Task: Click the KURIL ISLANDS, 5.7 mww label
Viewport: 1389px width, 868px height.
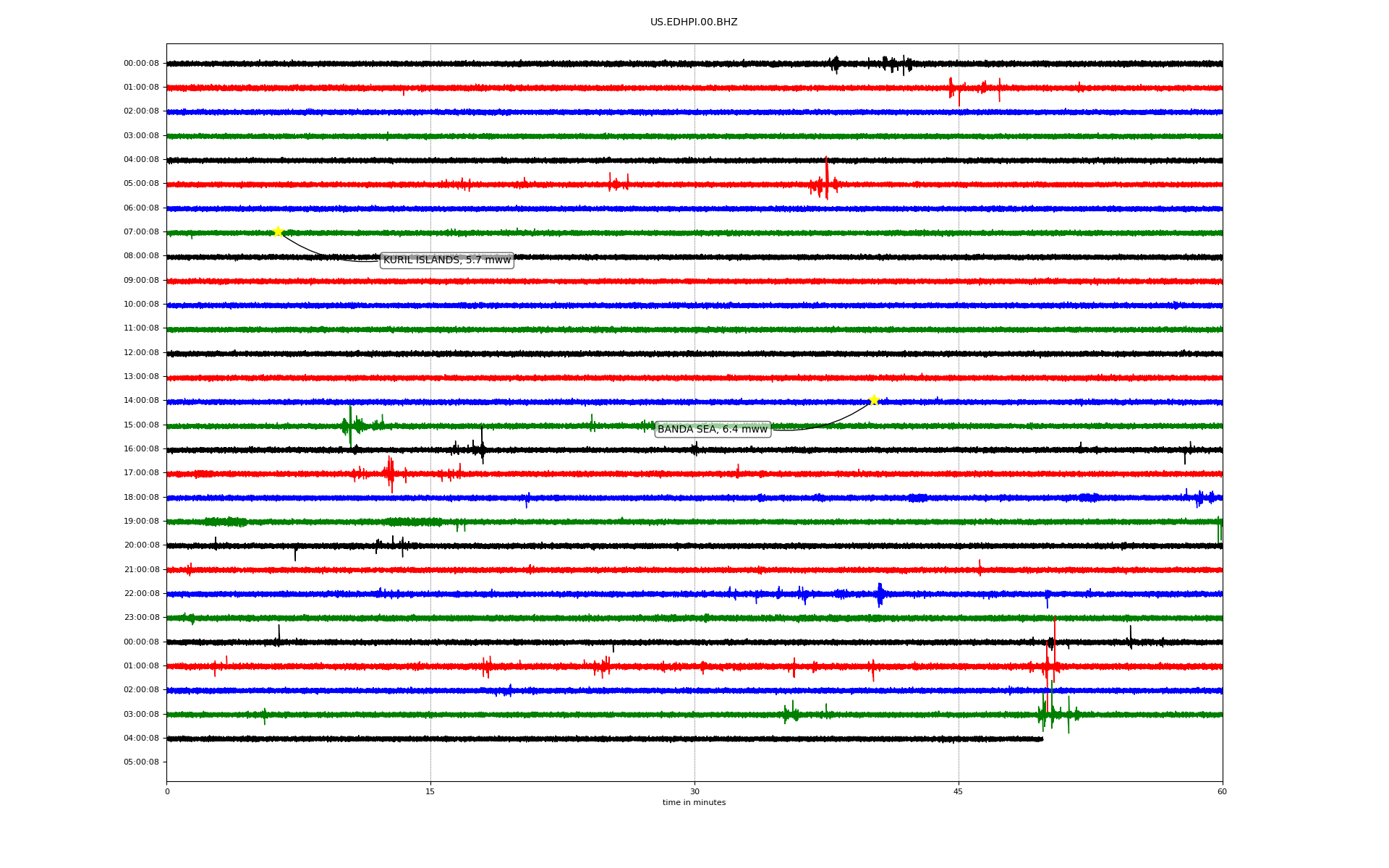Action: [446, 260]
